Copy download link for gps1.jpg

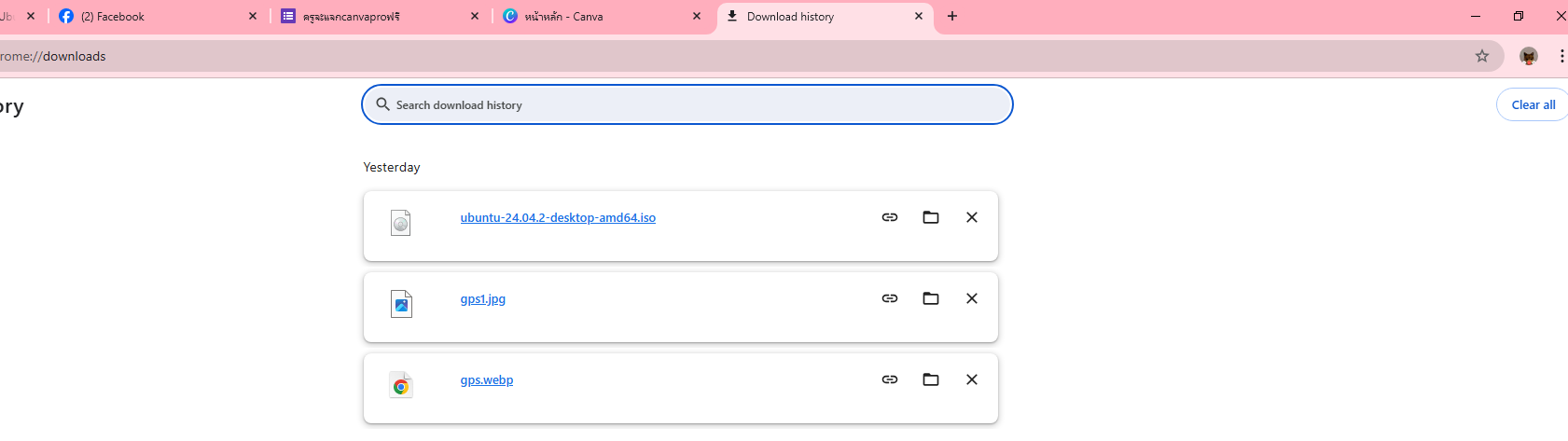click(x=890, y=298)
